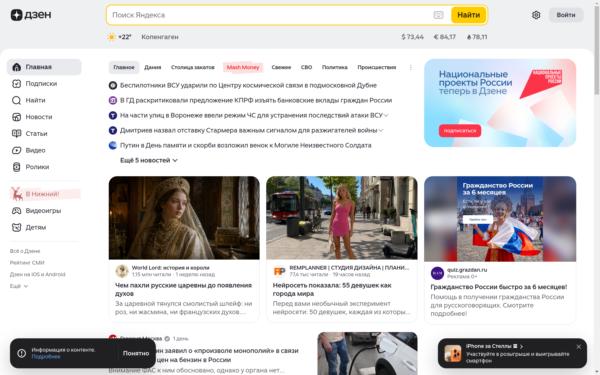The height and width of the screenshot is (375, 600).
Task: Click source icon of Воронеж ЧС news
Action: pos(113,115)
